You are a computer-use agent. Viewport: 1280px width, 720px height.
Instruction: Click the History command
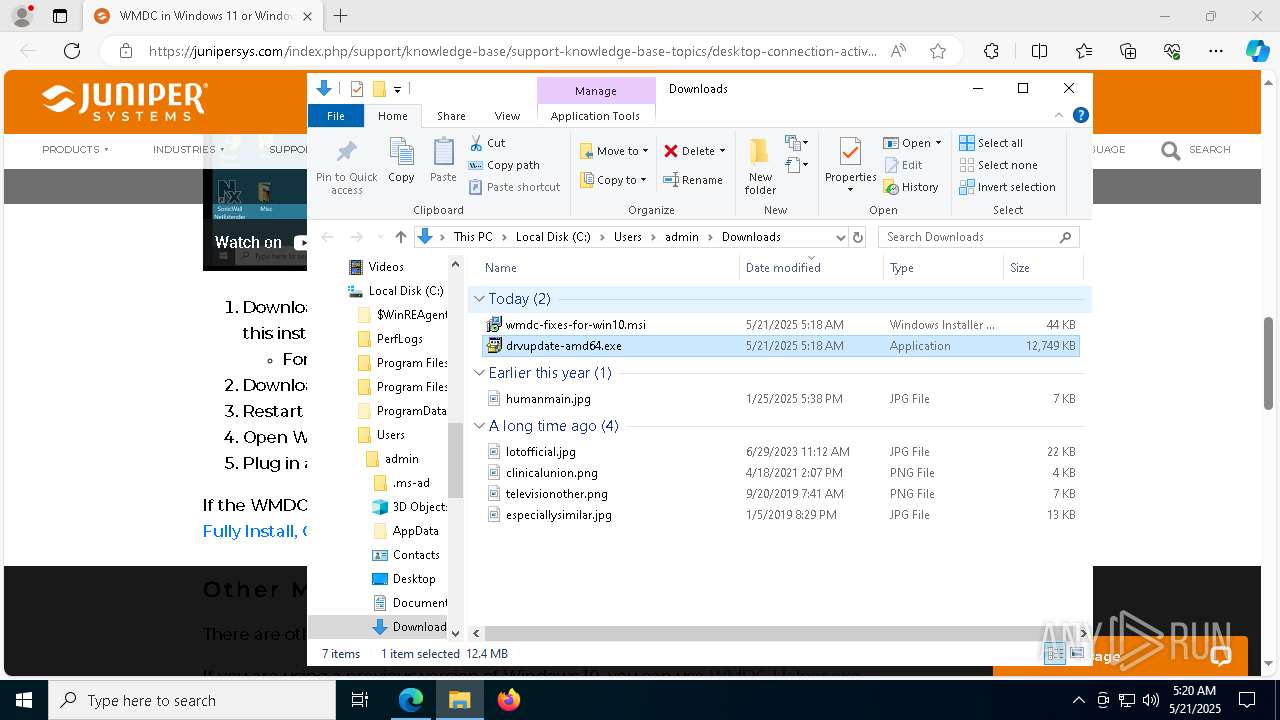tap(911, 187)
